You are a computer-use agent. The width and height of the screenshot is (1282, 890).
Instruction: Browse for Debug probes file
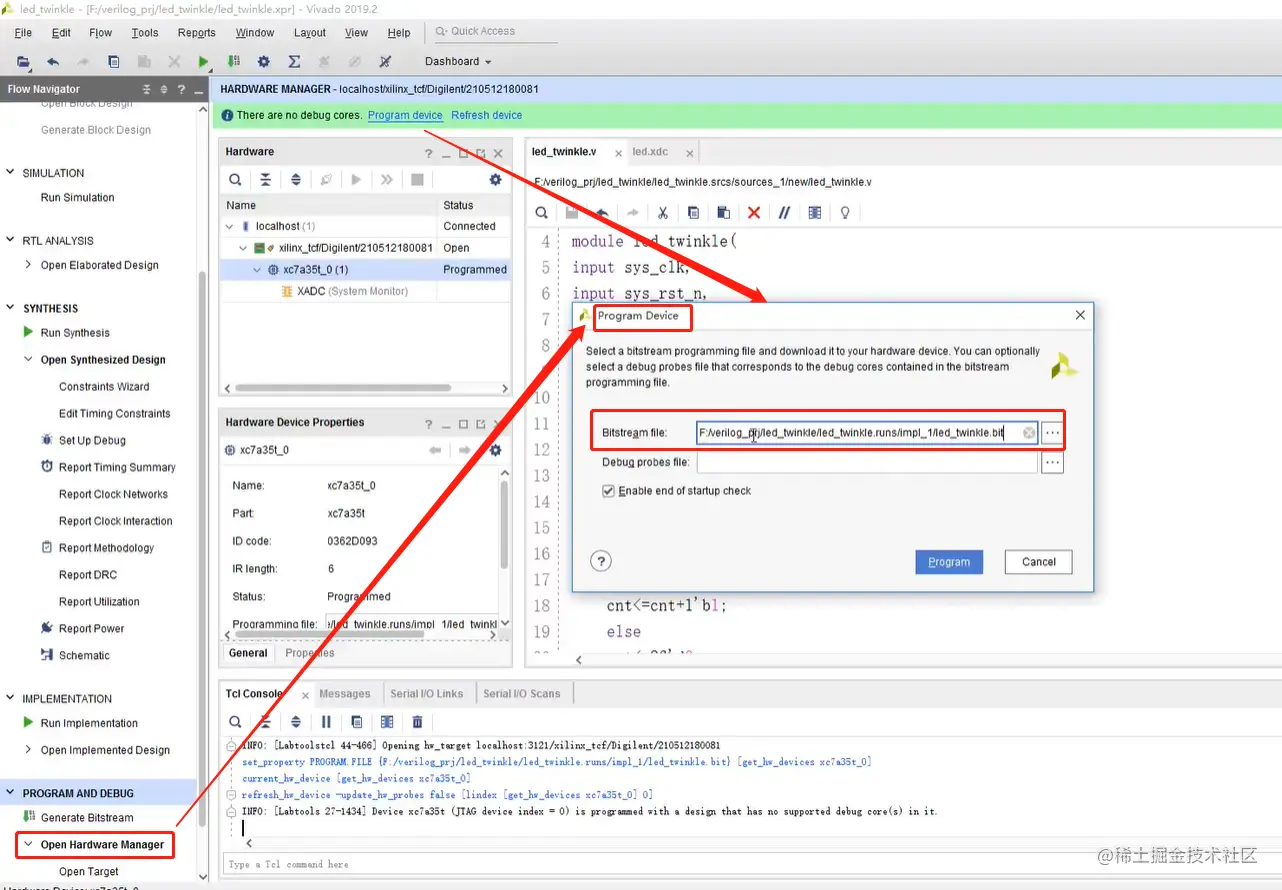[x=1051, y=463]
